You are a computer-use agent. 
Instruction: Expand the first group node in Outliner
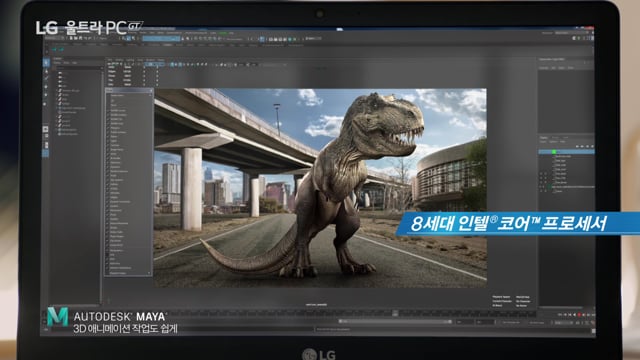[57, 90]
